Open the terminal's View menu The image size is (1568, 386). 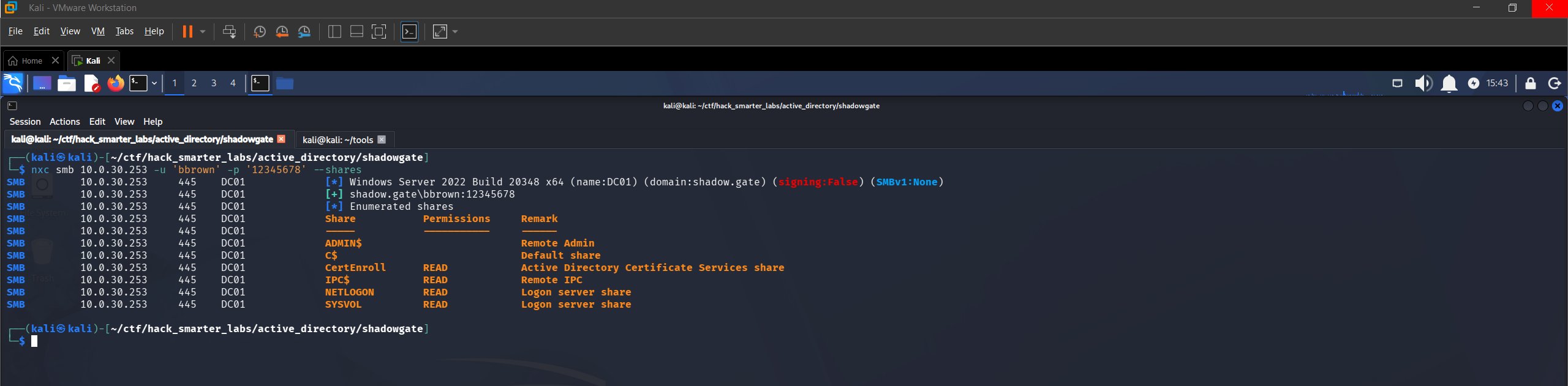pos(124,122)
